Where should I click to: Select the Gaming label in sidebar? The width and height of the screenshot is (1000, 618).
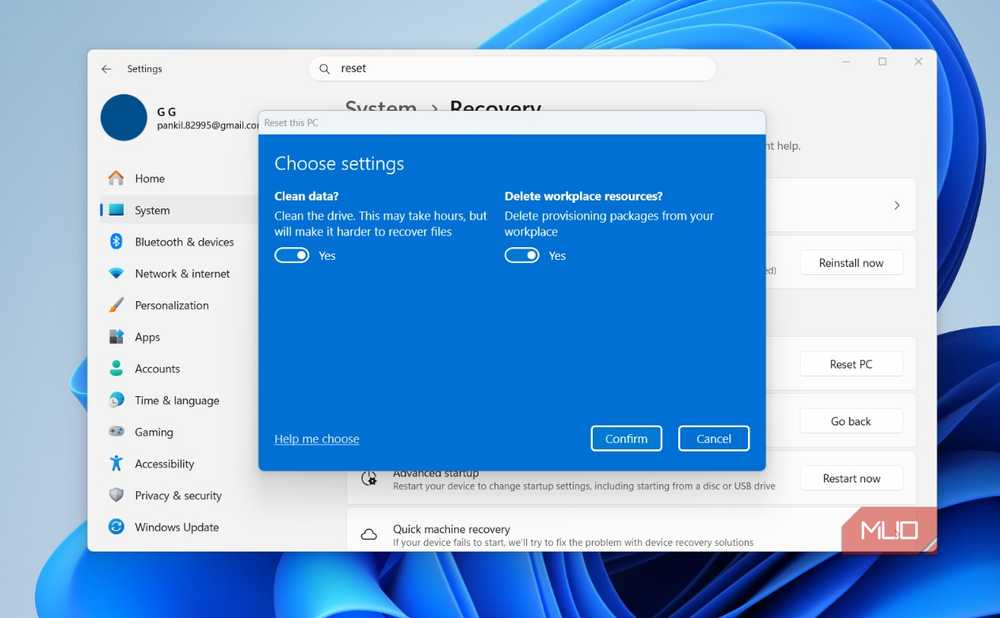[x=154, y=432]
